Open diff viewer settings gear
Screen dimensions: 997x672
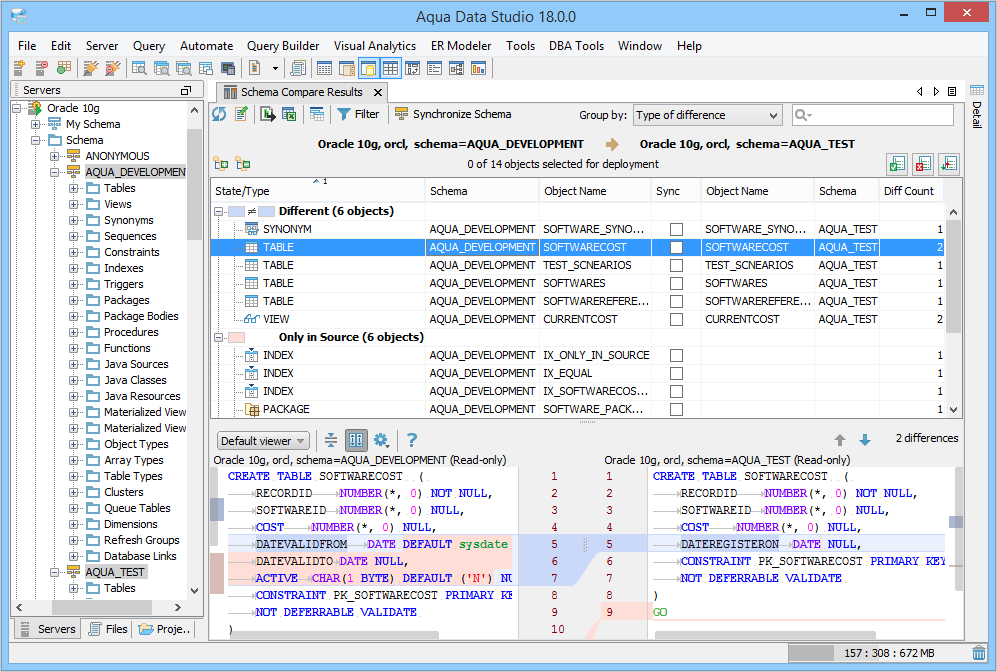click(381, 440)
